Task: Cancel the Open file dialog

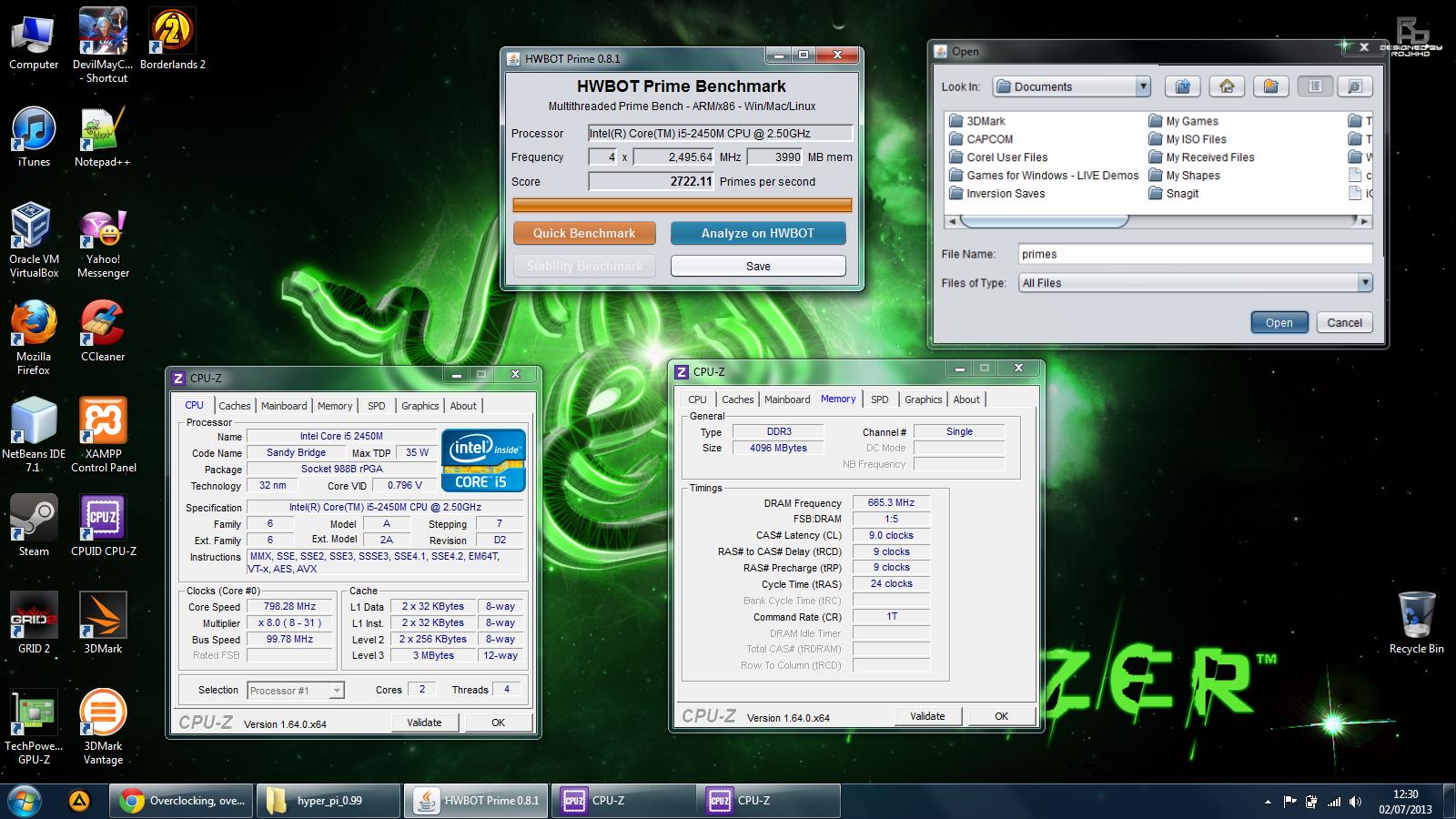Action: point(1344,322)
